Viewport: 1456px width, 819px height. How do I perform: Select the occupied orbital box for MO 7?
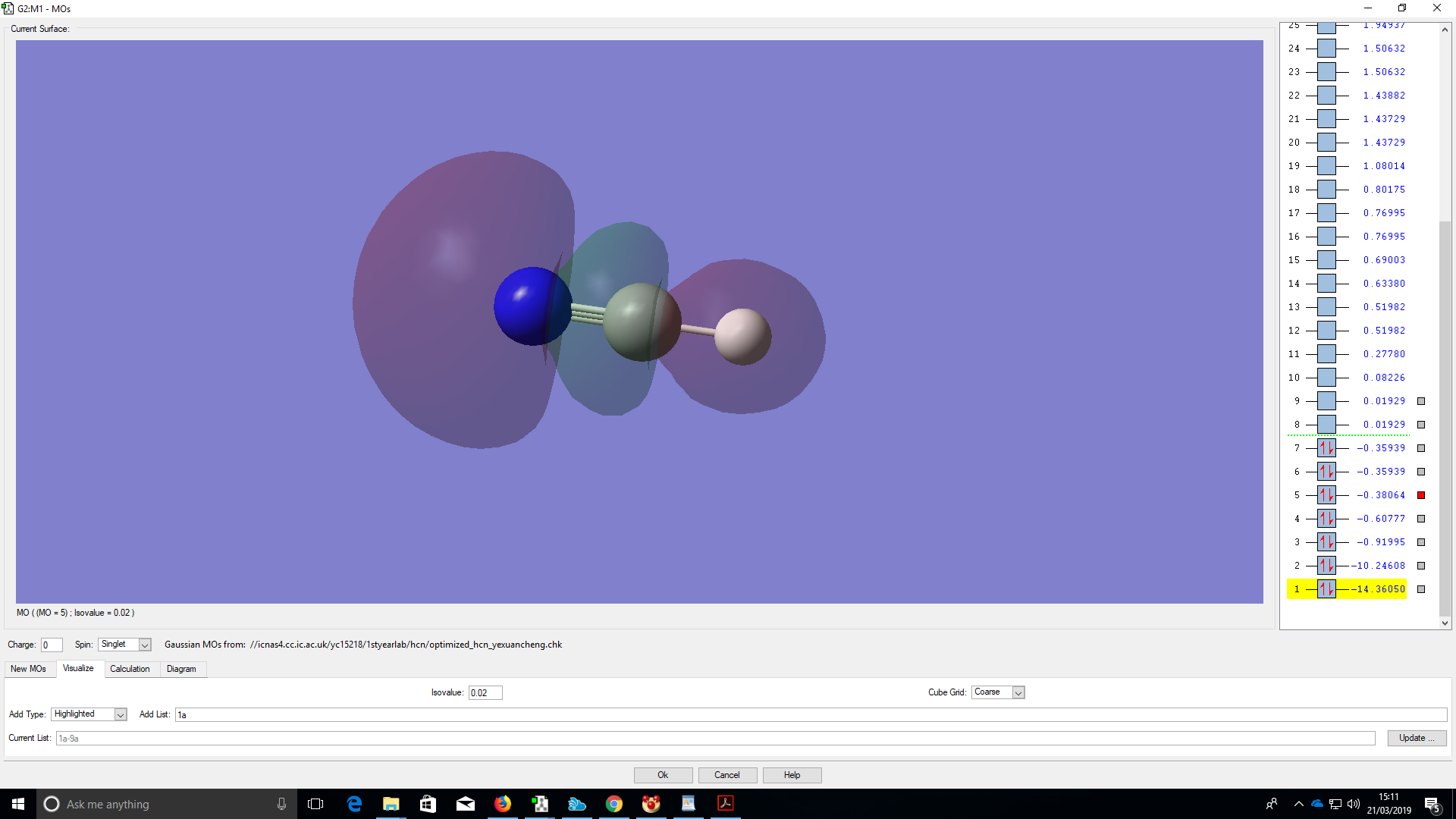[x=1326, y=448]
